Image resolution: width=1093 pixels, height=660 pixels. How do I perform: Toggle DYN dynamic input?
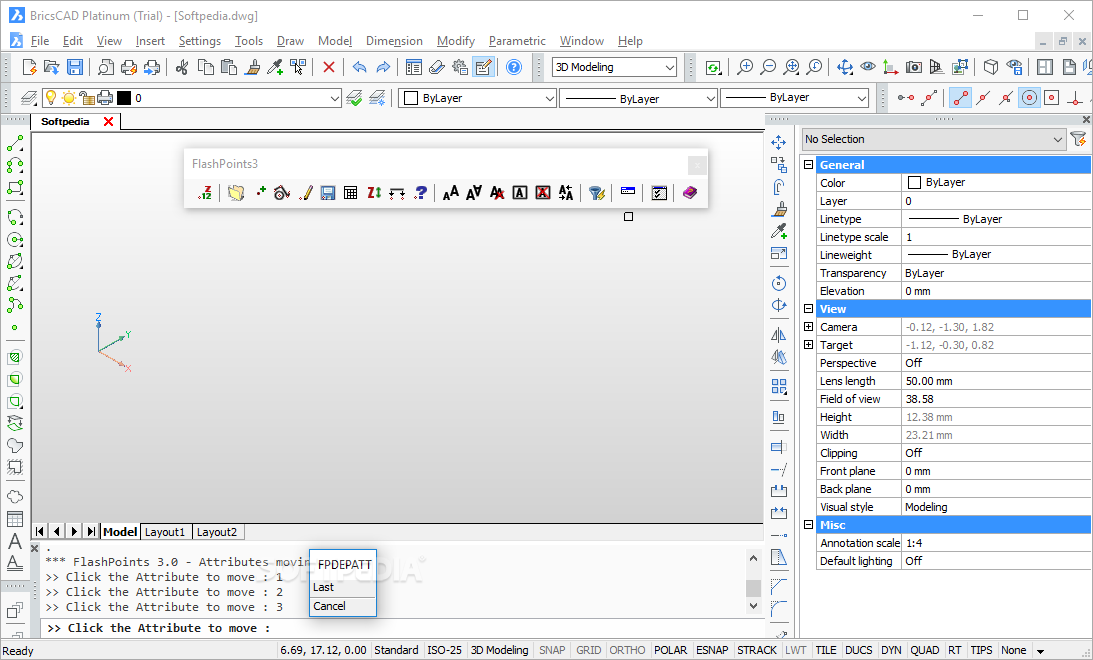pyautogui.click(x=891, y=650)
